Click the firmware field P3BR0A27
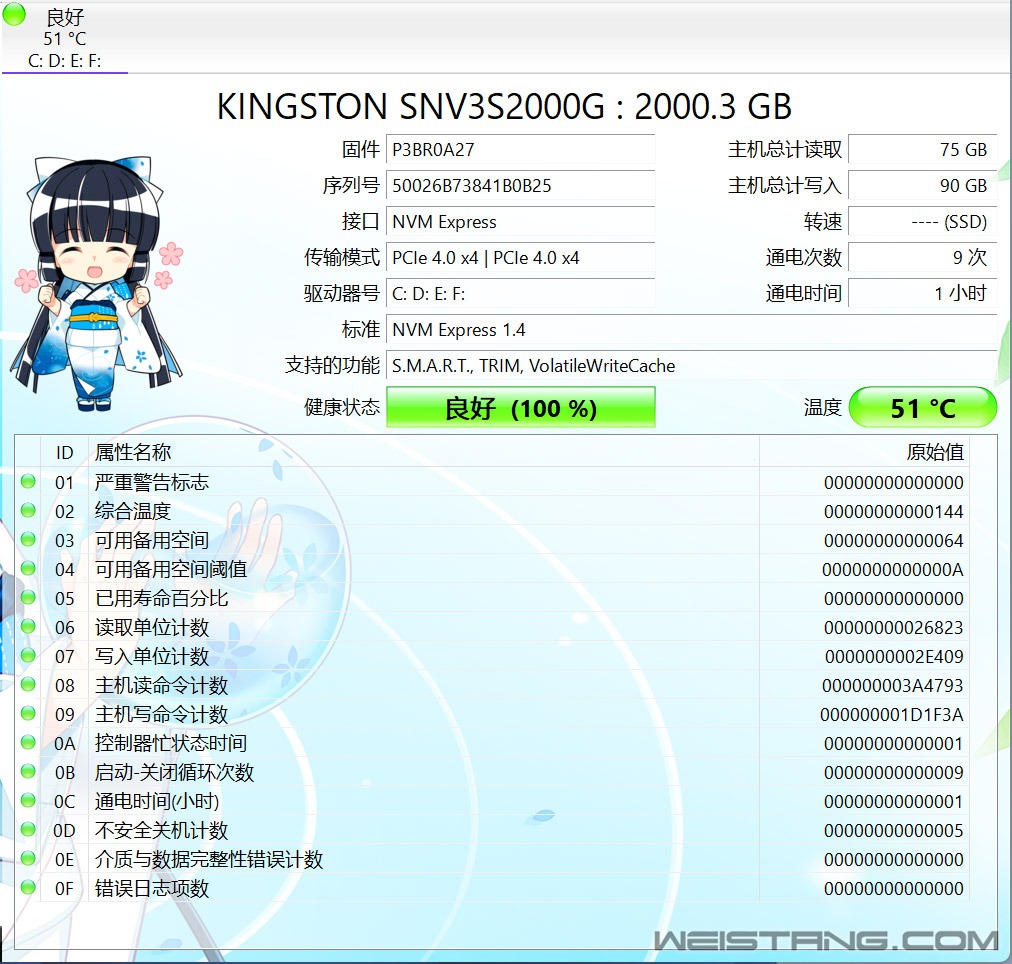This screenshot has height=964, width=1012. pos(520,150)
